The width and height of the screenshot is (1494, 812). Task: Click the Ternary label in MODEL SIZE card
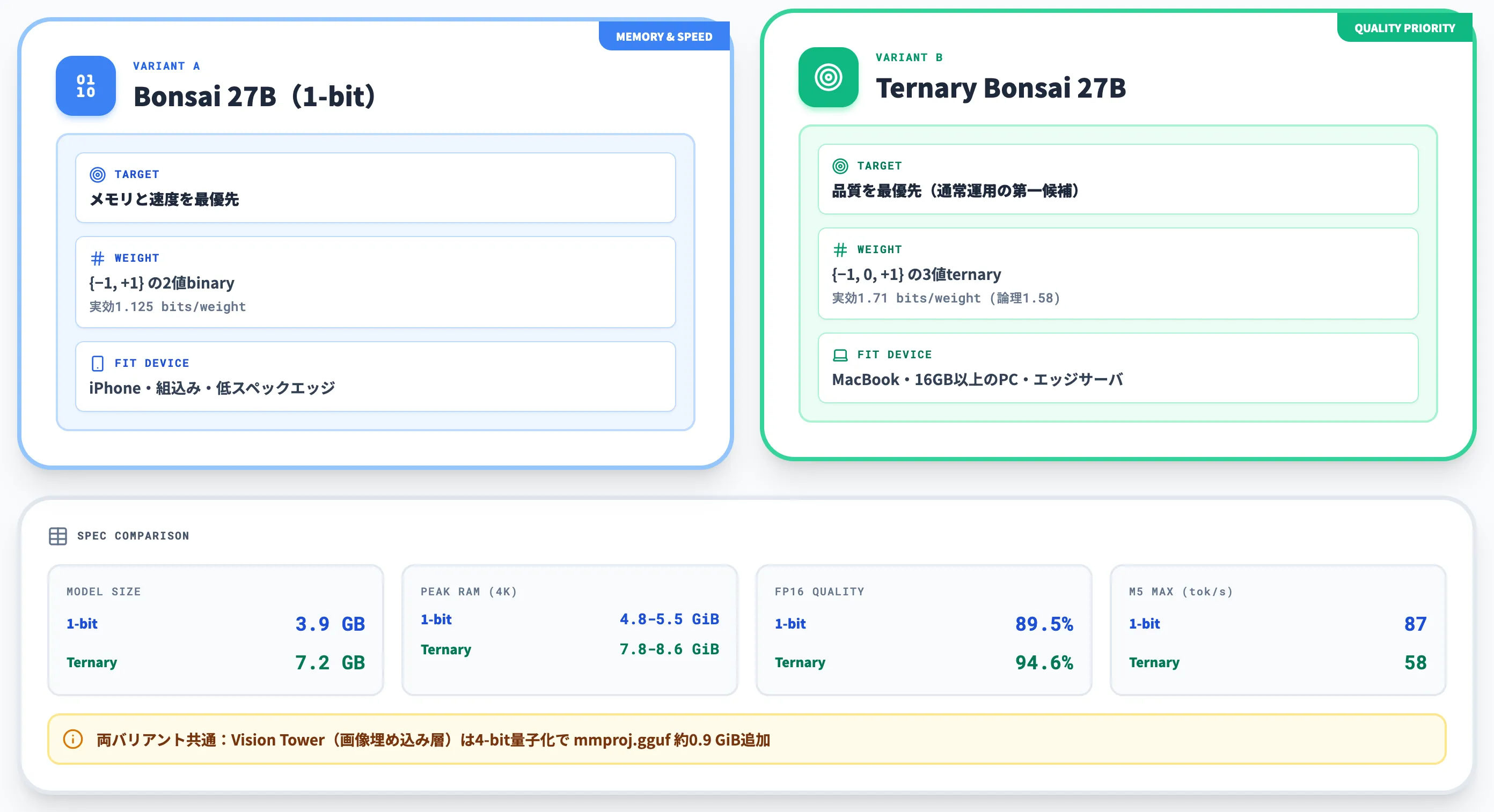pyautogui.click(x=92, y=662)
